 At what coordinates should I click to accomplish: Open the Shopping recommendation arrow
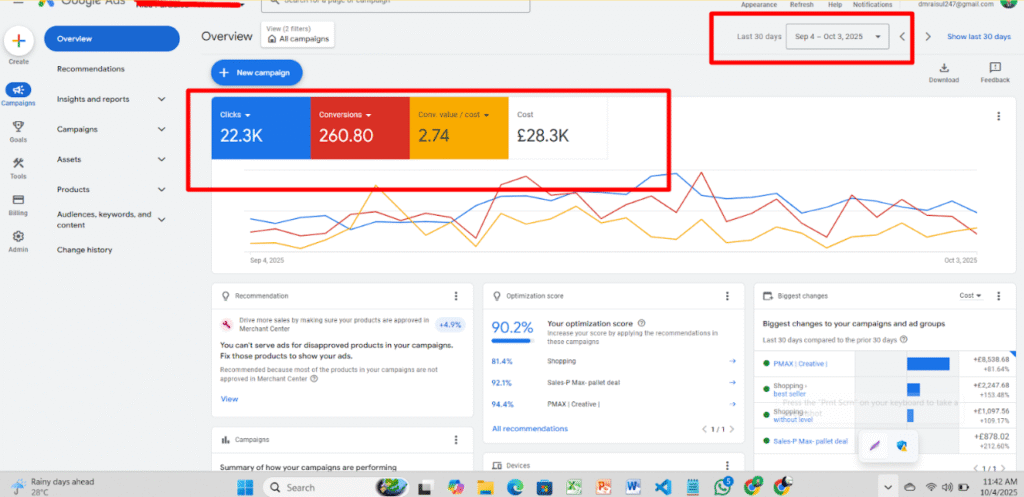pyautogui.click(x=732, y=361)
